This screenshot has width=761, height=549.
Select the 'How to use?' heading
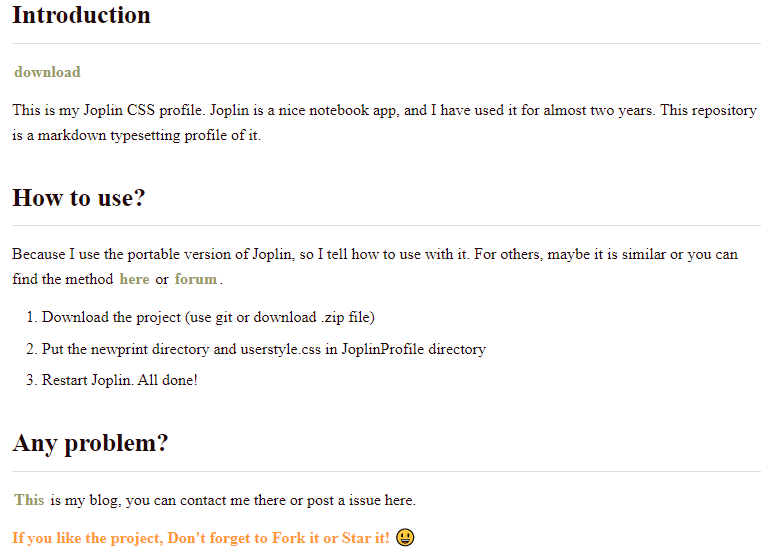(x=79, y=198)
